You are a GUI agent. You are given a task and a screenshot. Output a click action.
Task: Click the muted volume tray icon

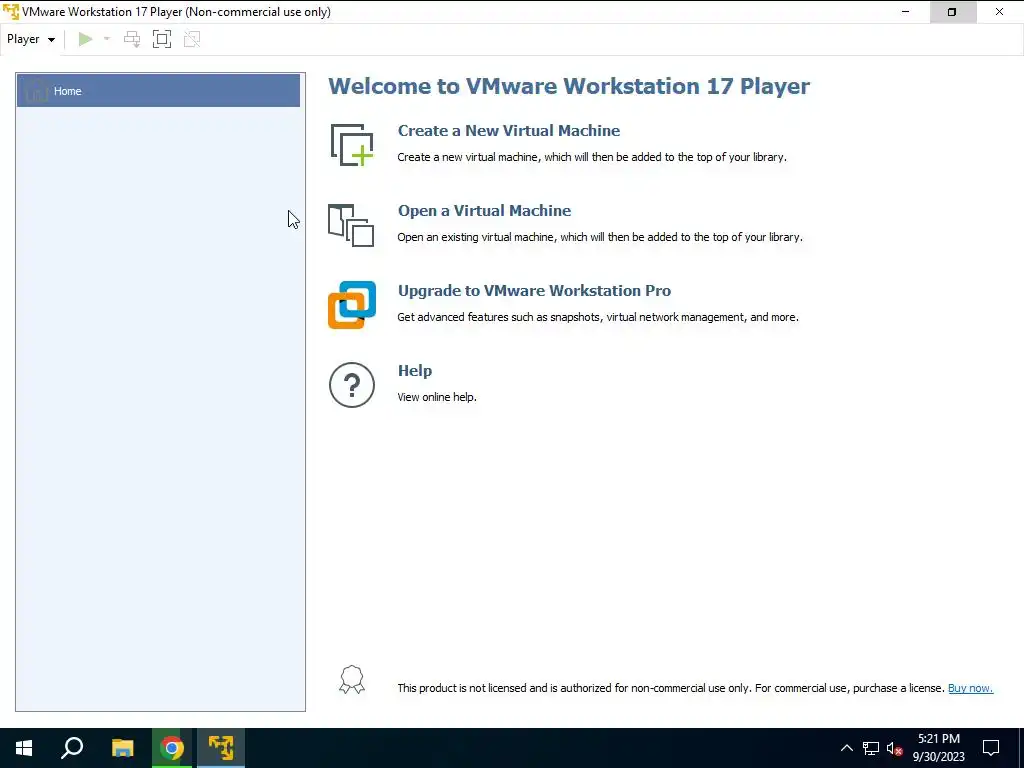point(894,748)
